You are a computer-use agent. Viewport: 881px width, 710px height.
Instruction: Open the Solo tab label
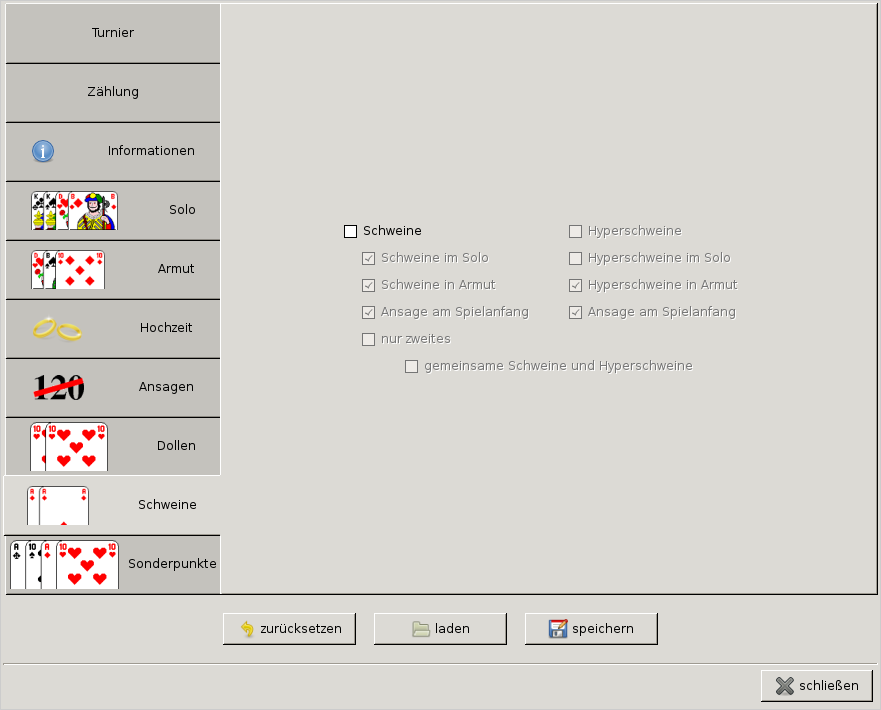182,210
